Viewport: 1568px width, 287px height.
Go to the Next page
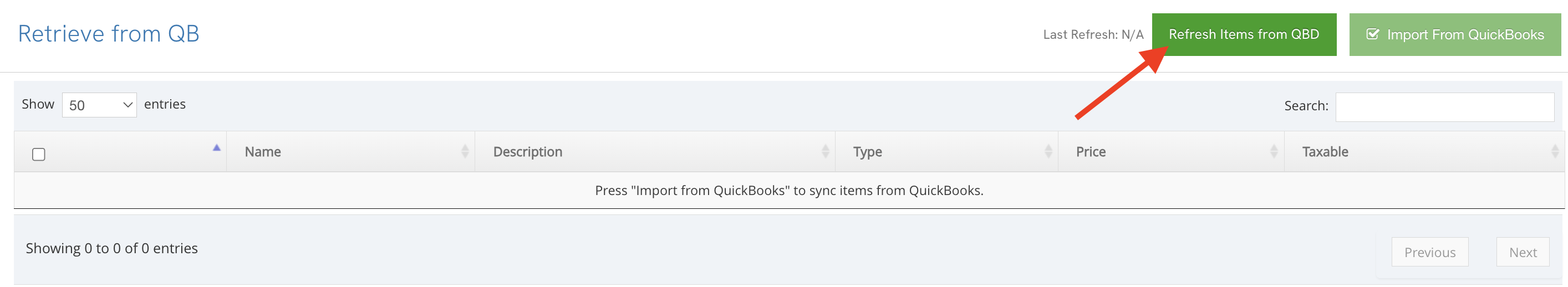pos(1523,252)
